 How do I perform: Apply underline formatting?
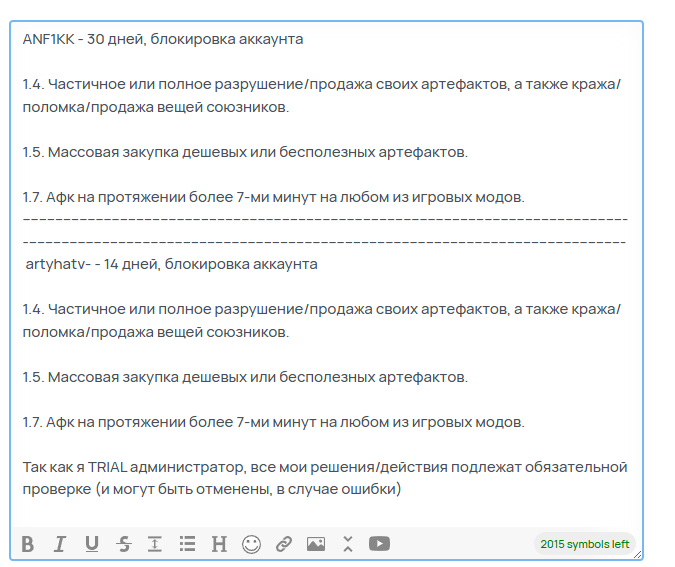[x=92, y=544]
